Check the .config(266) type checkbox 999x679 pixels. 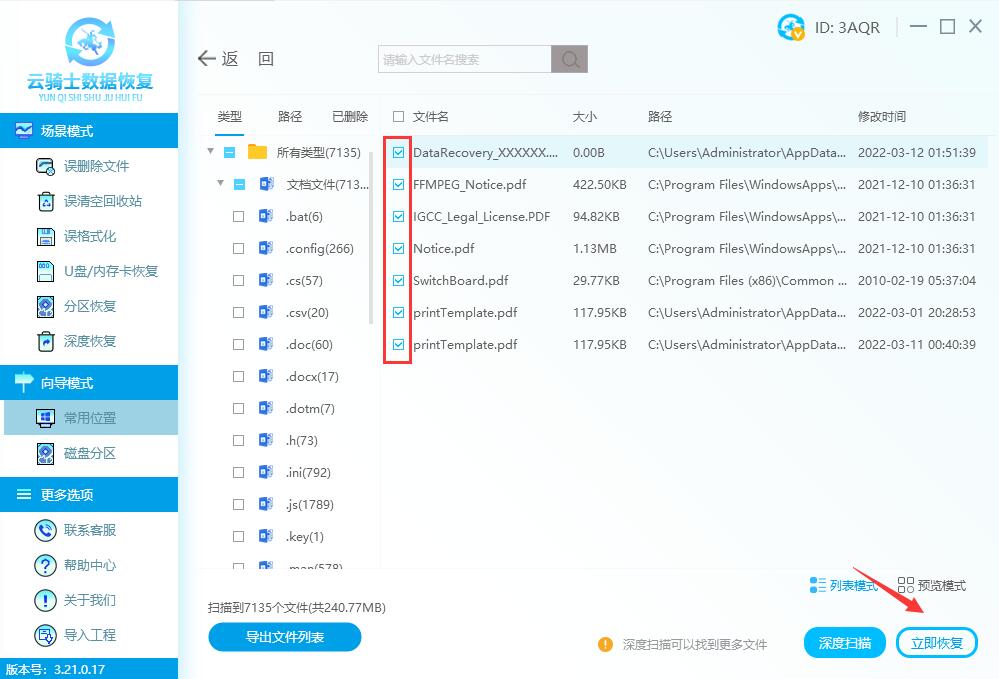pyautogui.click(x=238, y=248)
